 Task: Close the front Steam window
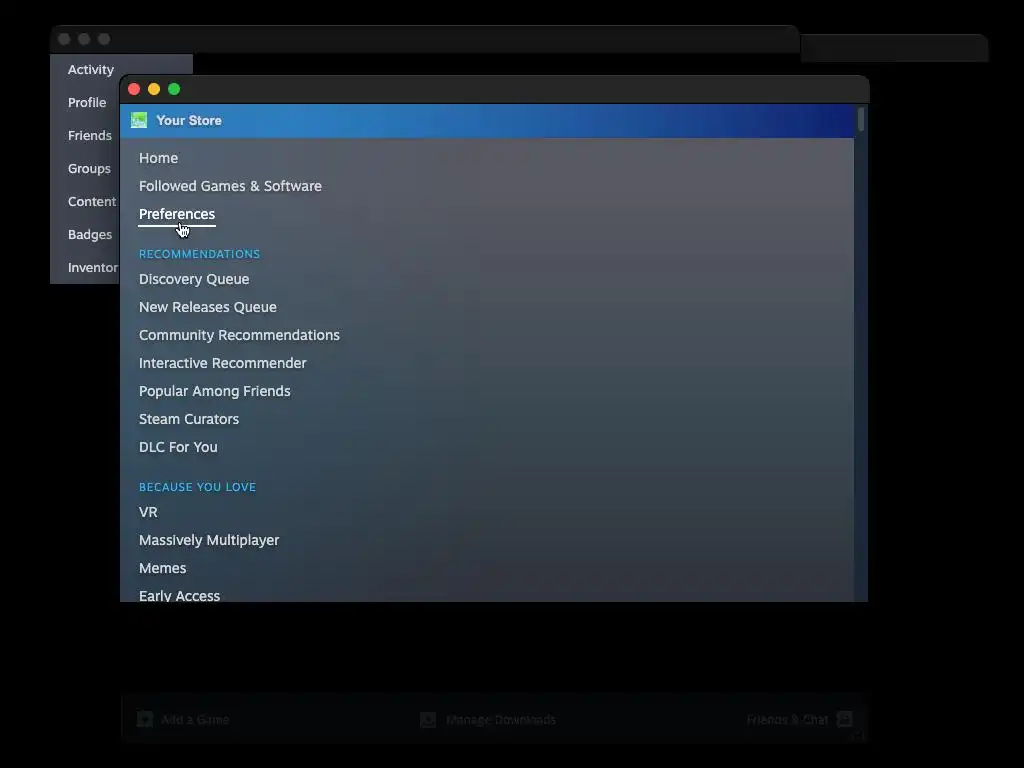point(134,89)
